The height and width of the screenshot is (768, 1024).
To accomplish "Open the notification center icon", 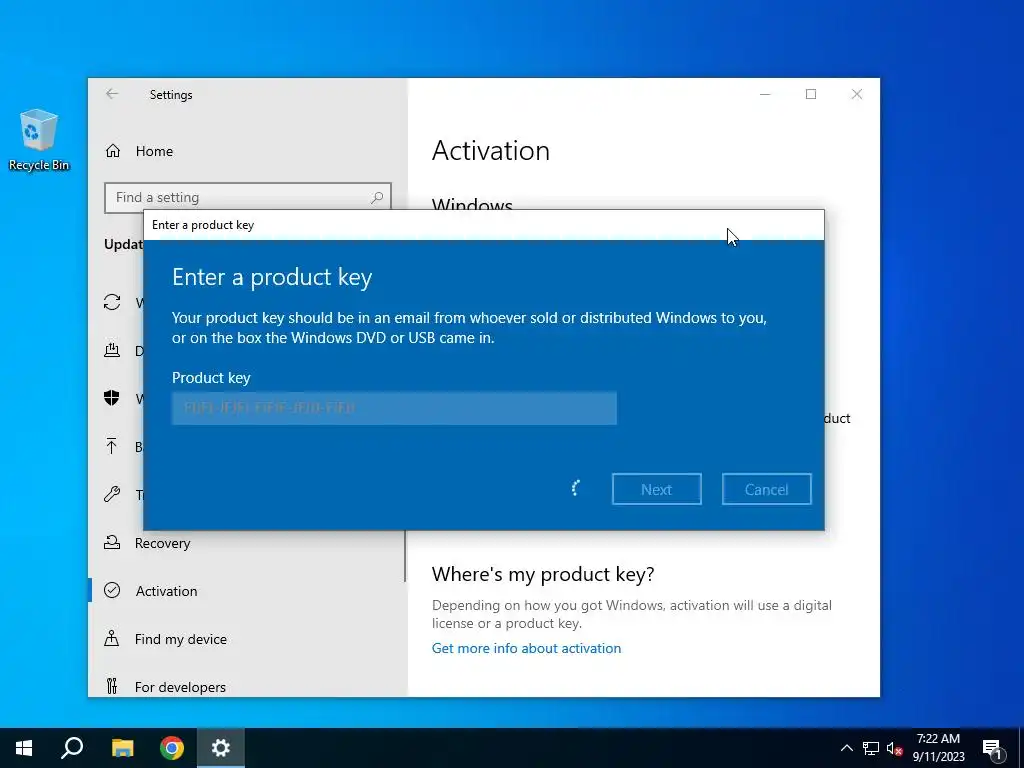I will [993, 748].
